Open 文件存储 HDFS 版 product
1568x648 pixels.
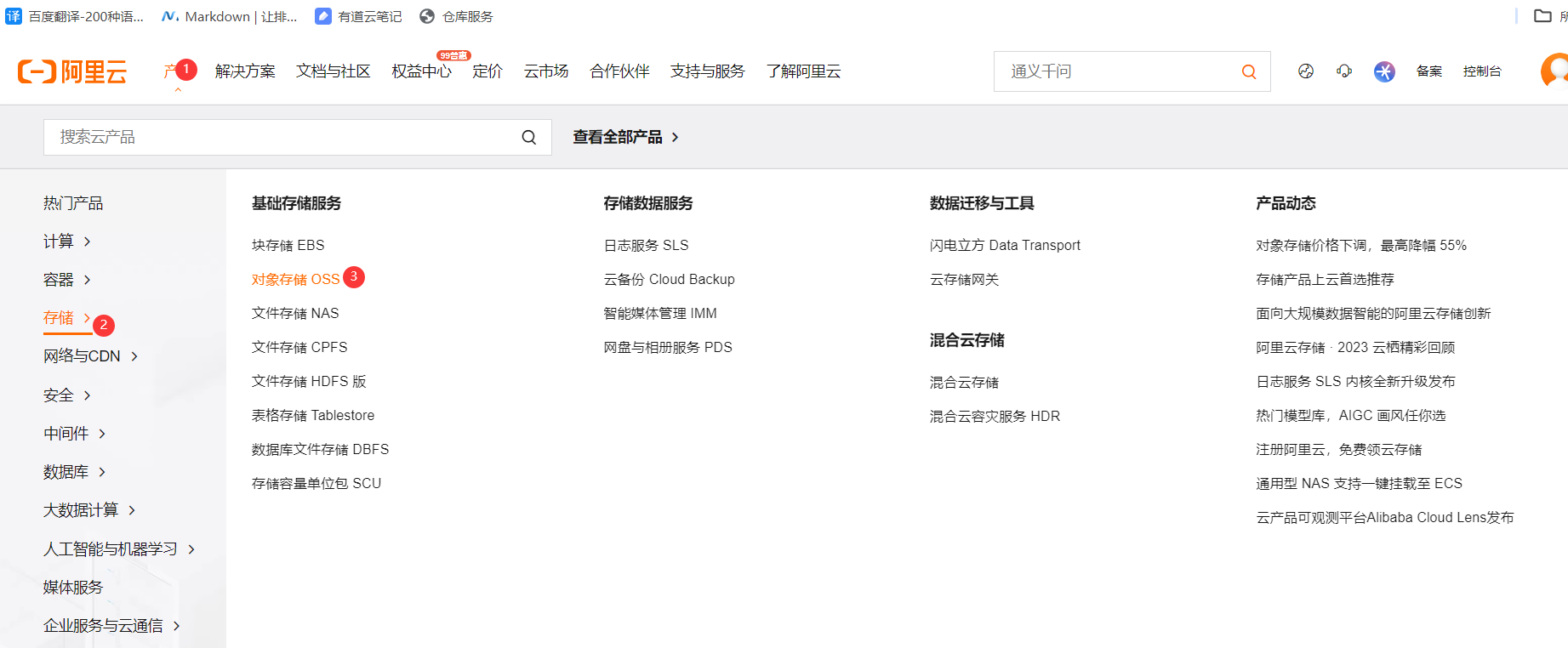[x=309, y=381]
